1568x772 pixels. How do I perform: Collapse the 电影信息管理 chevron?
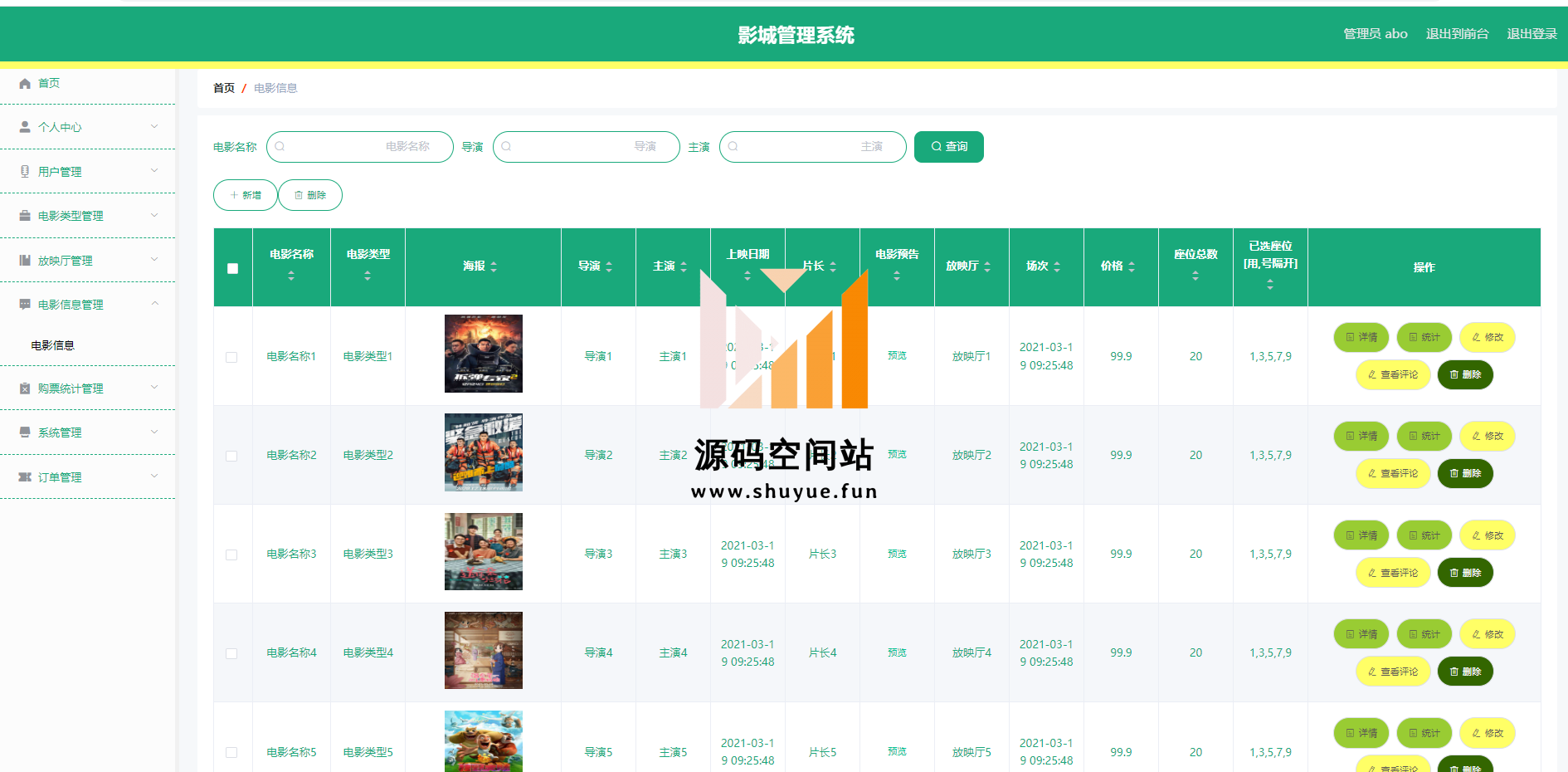tap(154, 304)
